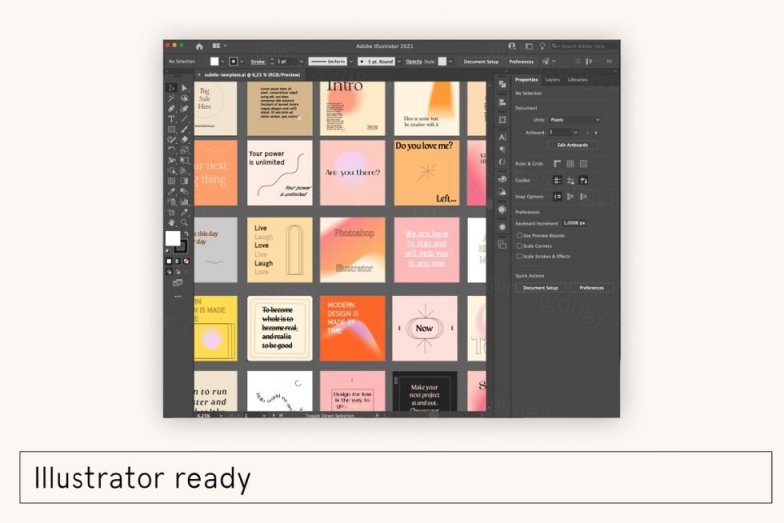This screenshot has width=784, height=523.
Task: Select the Selection arrow tool
Action: (171, 88)
